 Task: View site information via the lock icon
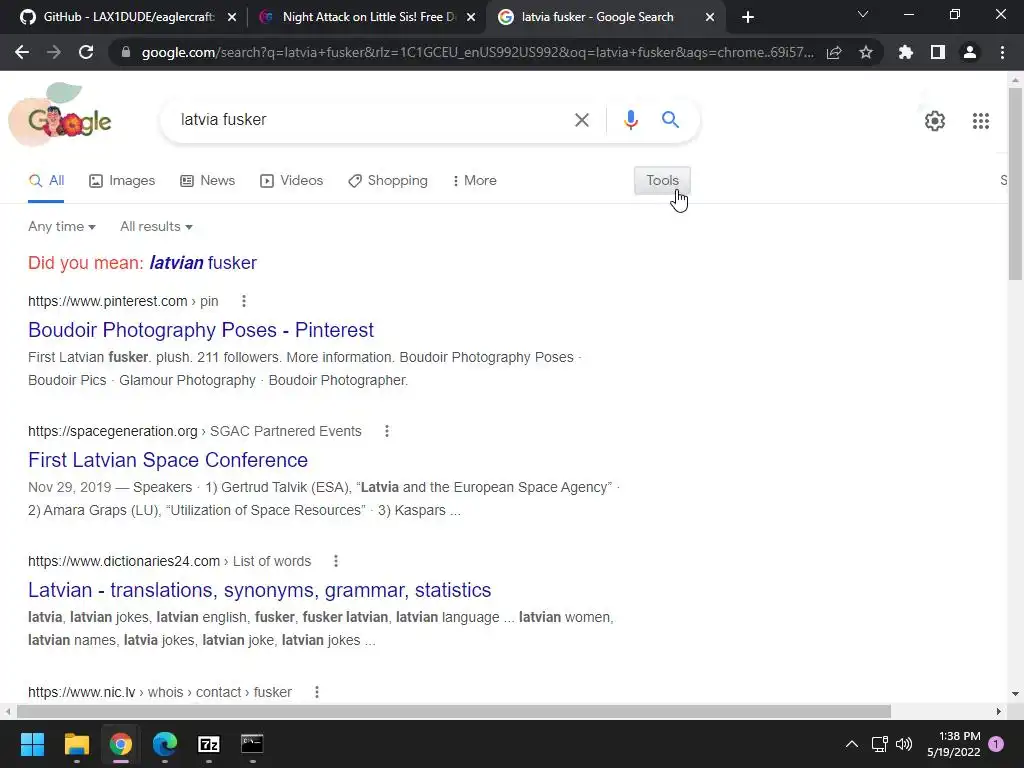(x=126, y=52)
